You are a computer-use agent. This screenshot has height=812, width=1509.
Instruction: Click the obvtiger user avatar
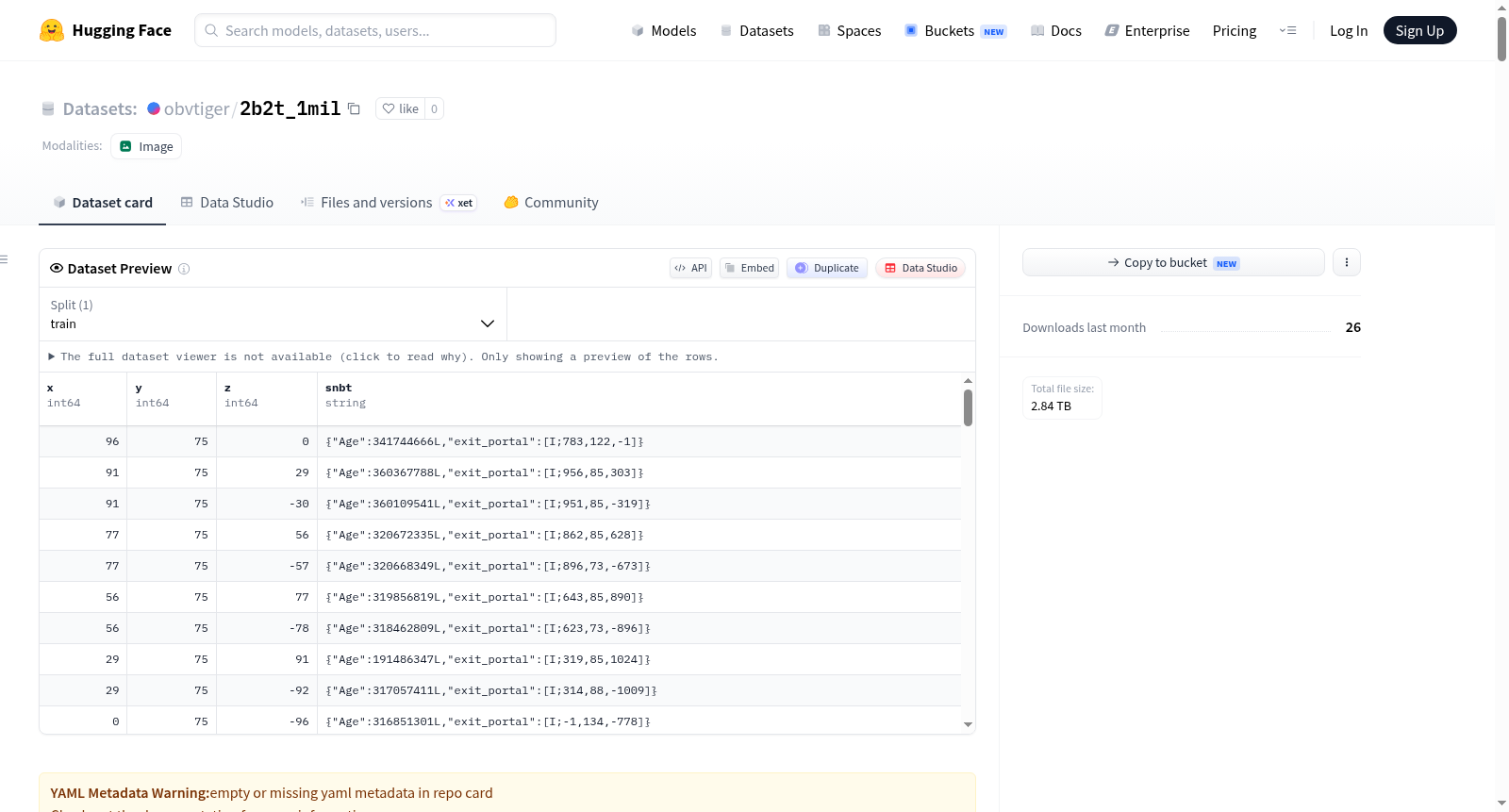point(154,108)
